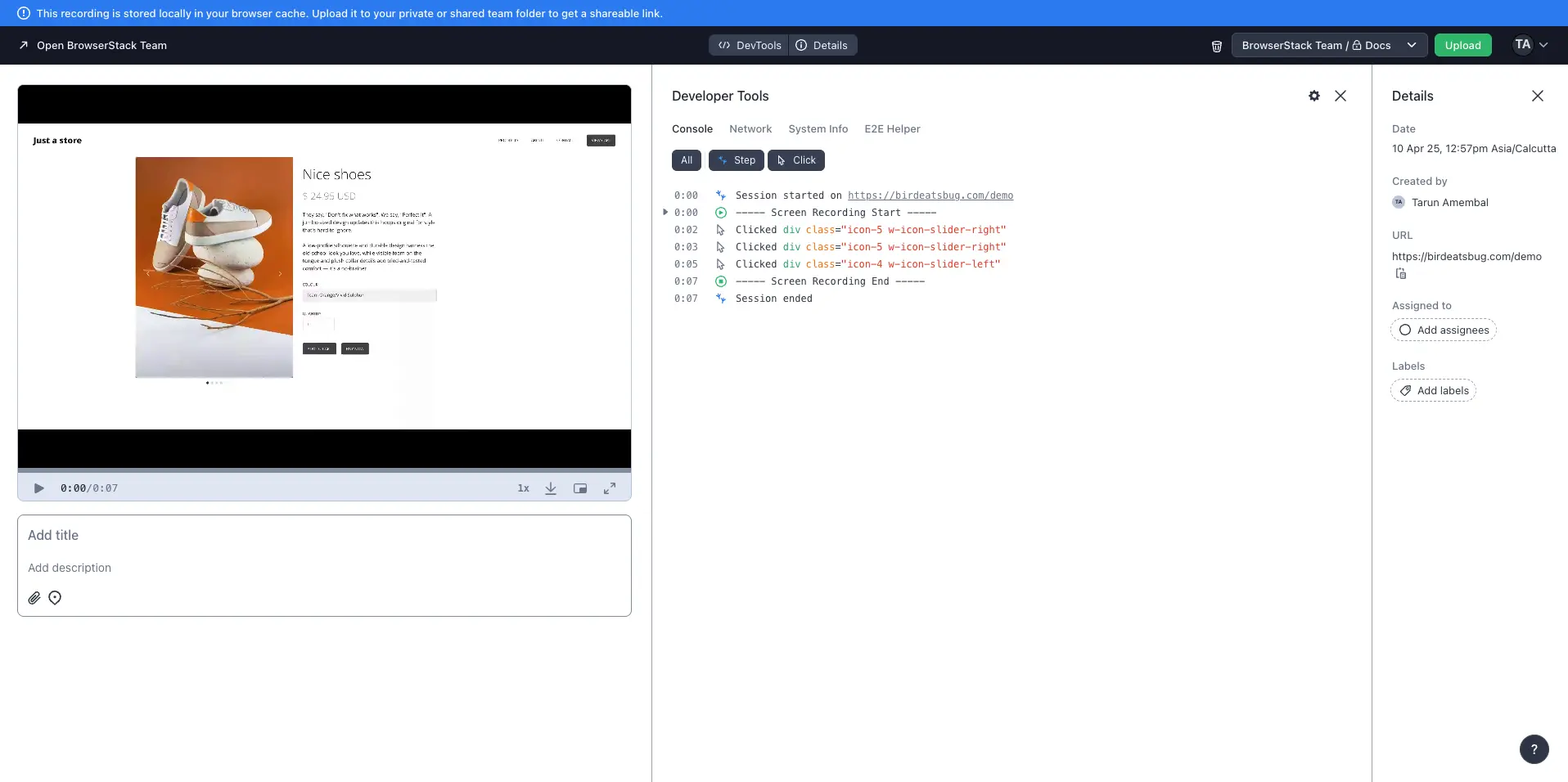Click Add assignees button
1568x782 pixels.
point(1444,330)
